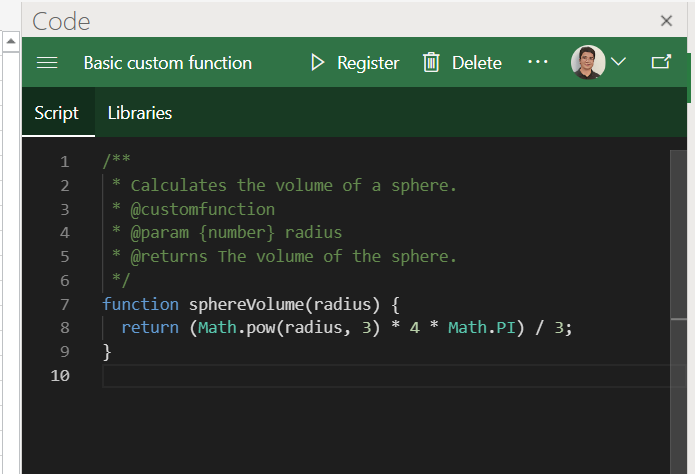Click the script name Basic custom function

(168, 63)
